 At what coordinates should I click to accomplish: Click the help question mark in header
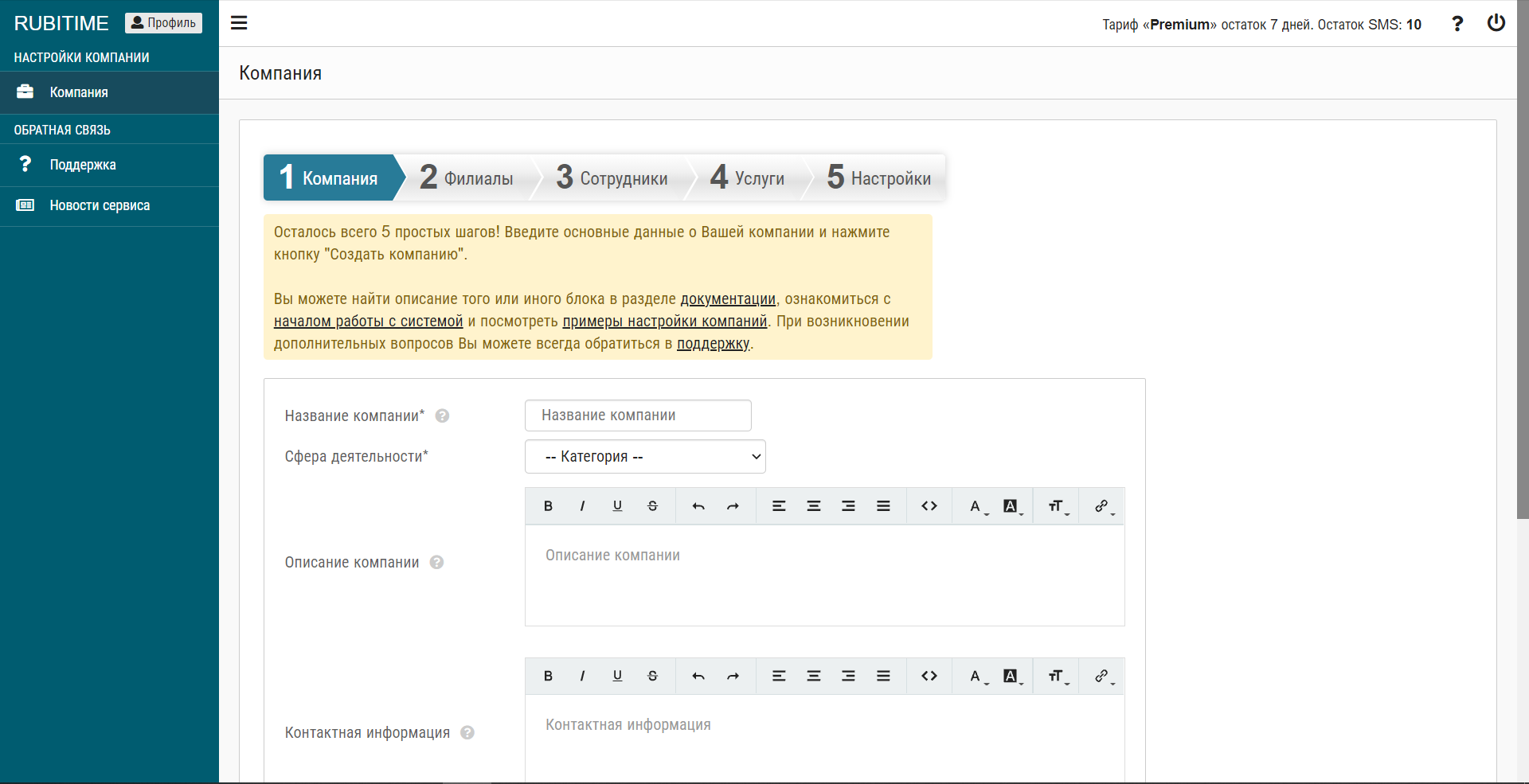pos(1457,24)
